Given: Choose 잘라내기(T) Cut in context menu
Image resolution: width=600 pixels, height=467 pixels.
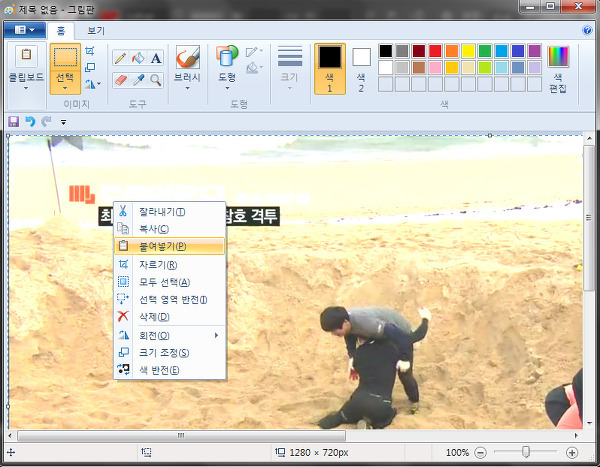Looking at the screenshot, I should click(x=170, y=212).
